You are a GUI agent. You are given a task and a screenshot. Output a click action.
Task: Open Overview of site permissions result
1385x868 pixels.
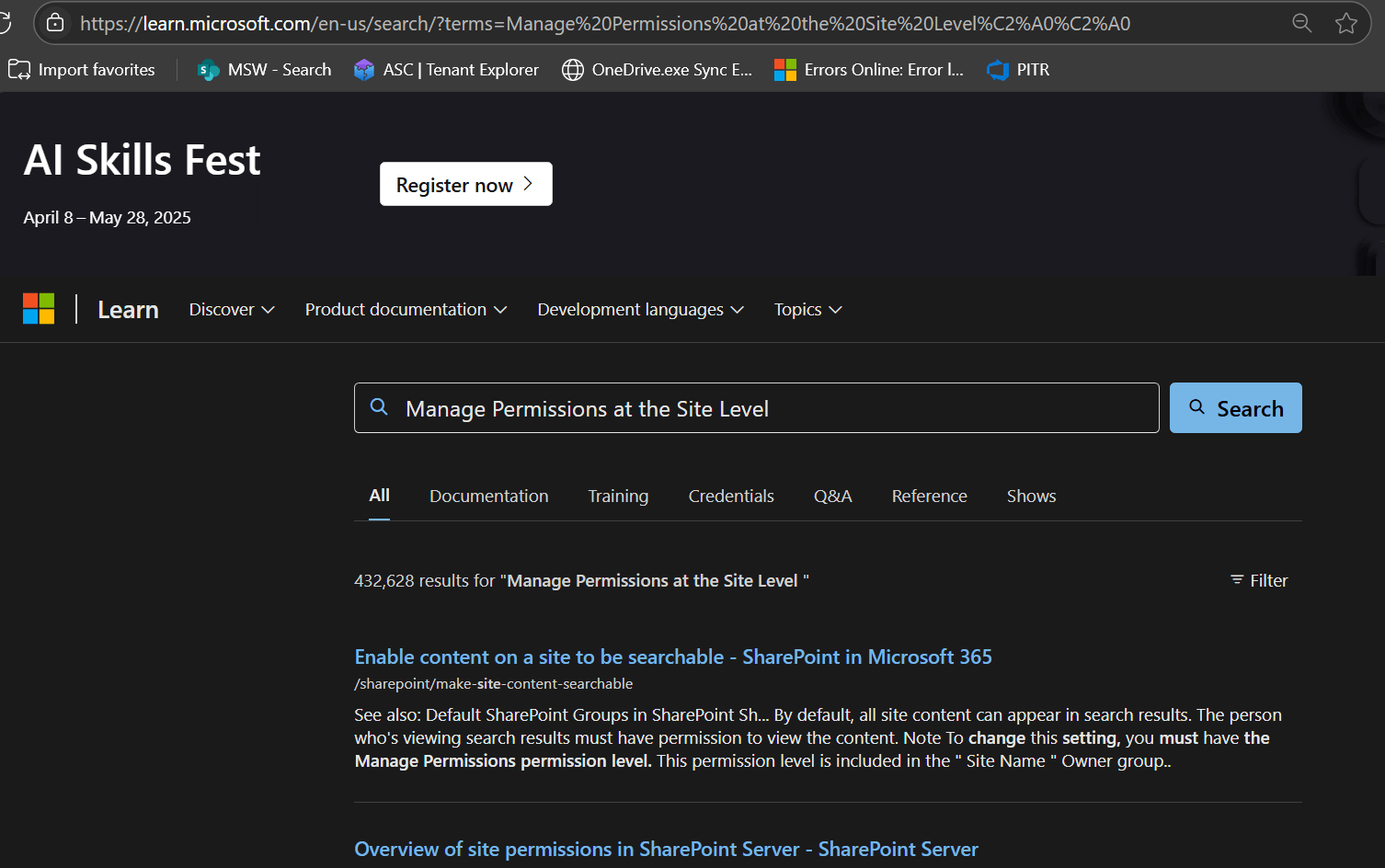666,849
